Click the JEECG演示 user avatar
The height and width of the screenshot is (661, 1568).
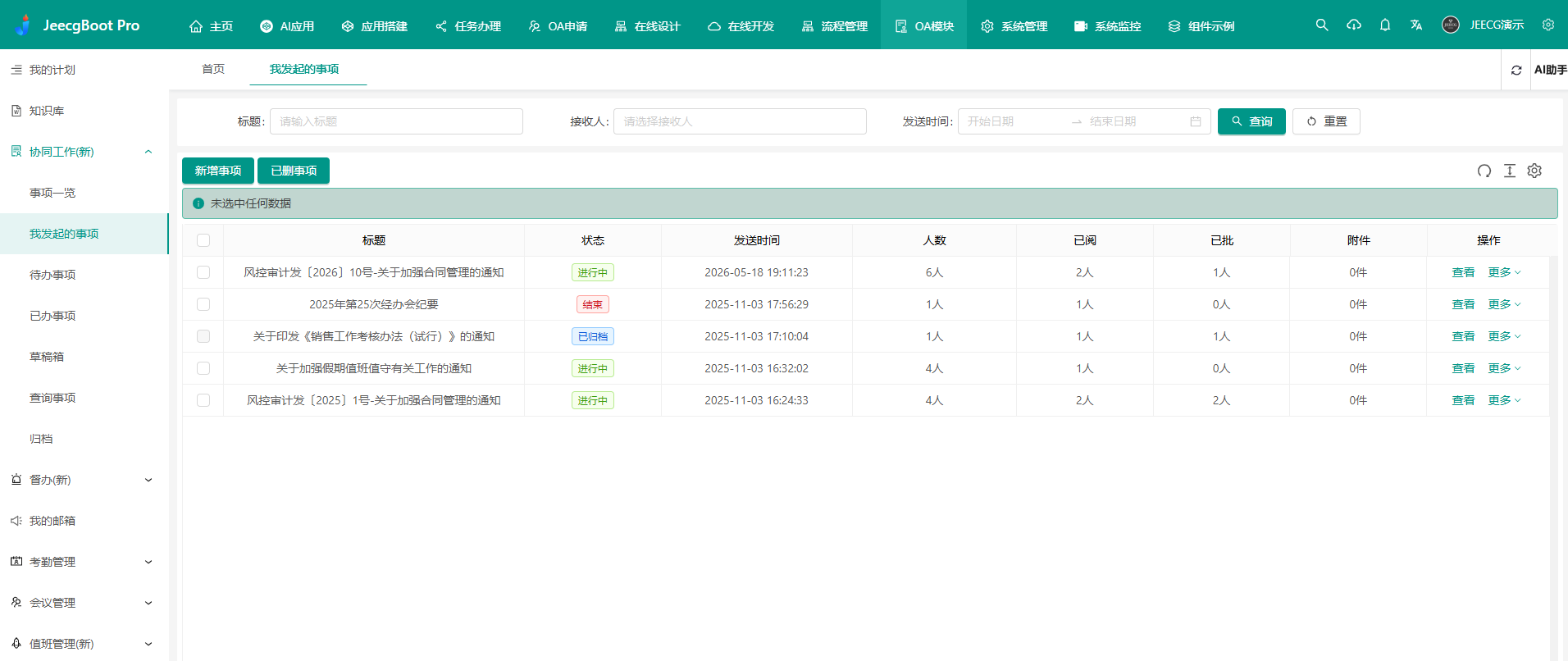click(1451, 25)
